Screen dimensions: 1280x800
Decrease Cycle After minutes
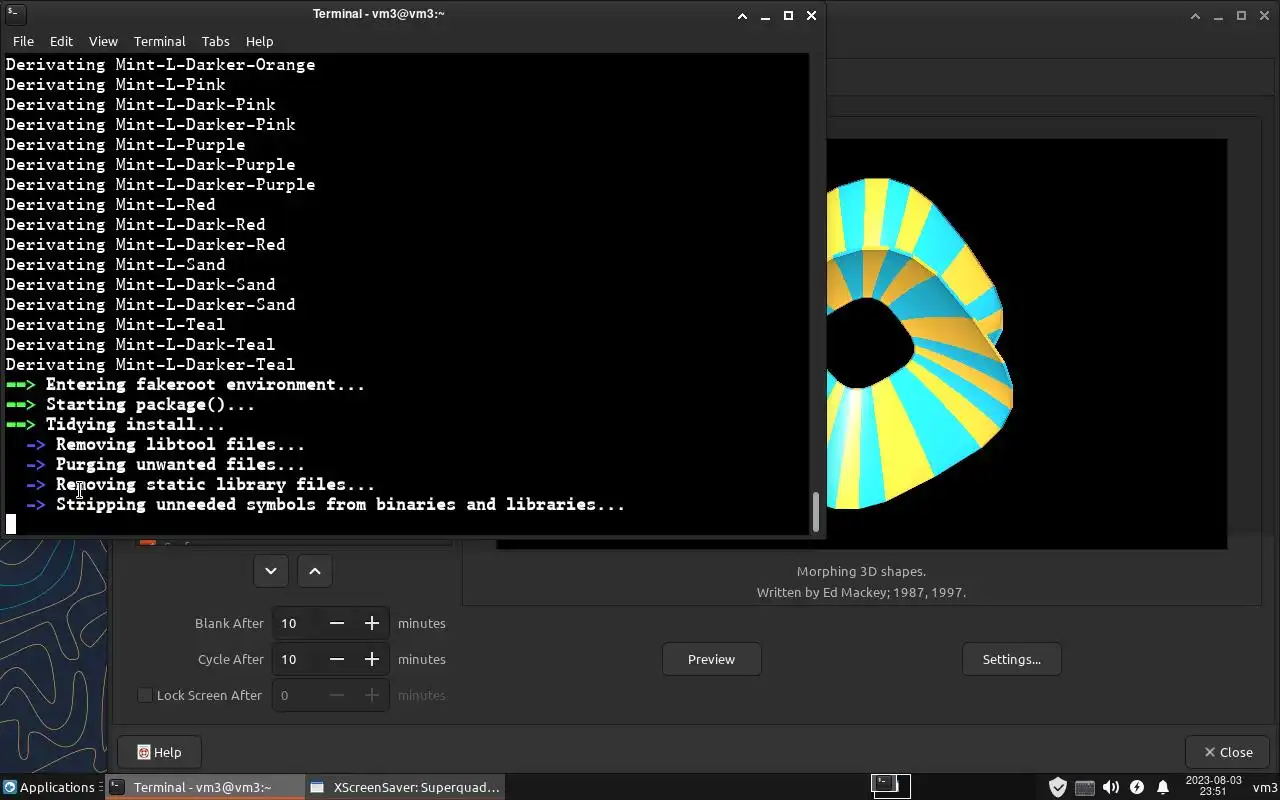[x=337, y=659]
